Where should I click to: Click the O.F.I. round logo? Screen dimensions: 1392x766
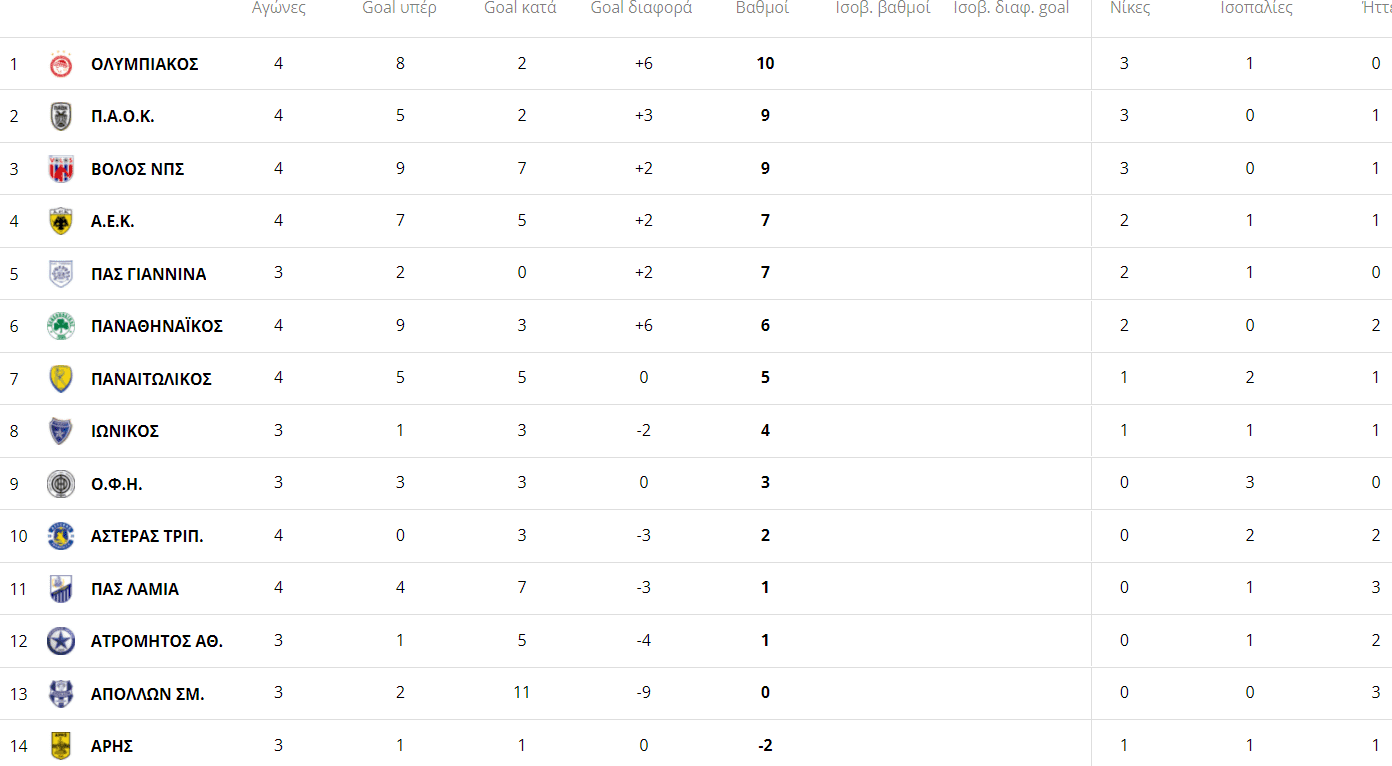[61, 484]
